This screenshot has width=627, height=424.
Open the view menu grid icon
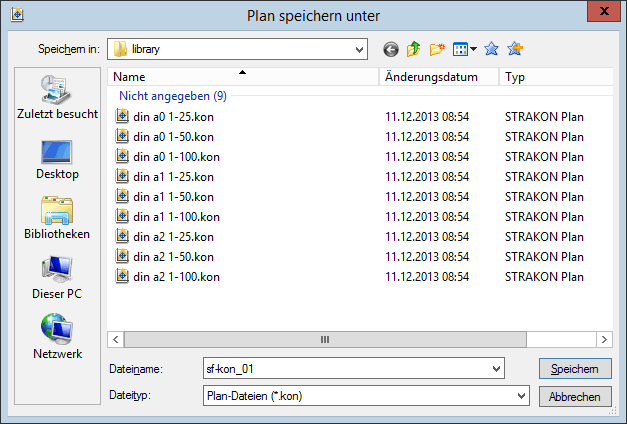pos(464,49)
